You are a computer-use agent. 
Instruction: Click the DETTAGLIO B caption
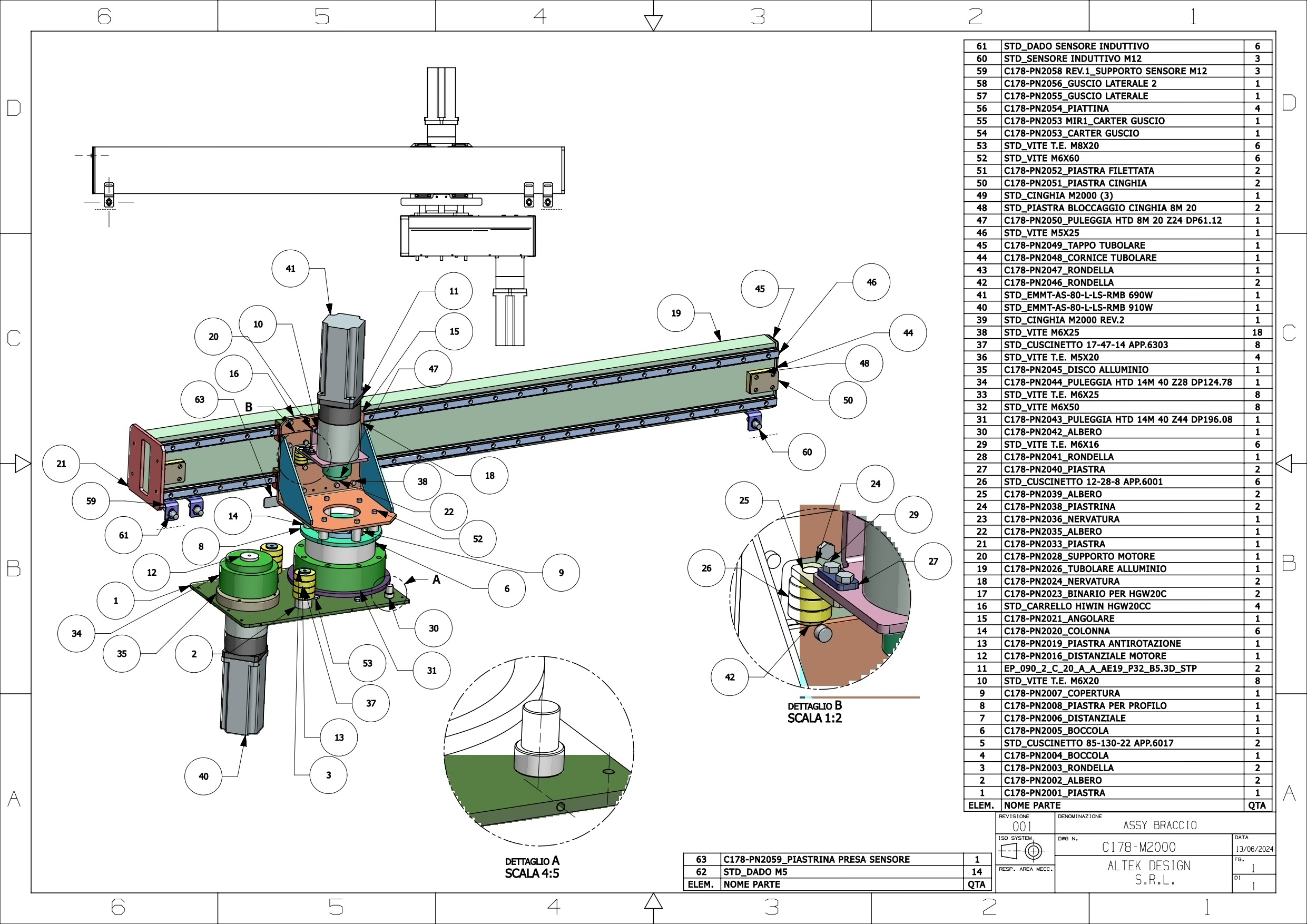[x=814, y=705]
